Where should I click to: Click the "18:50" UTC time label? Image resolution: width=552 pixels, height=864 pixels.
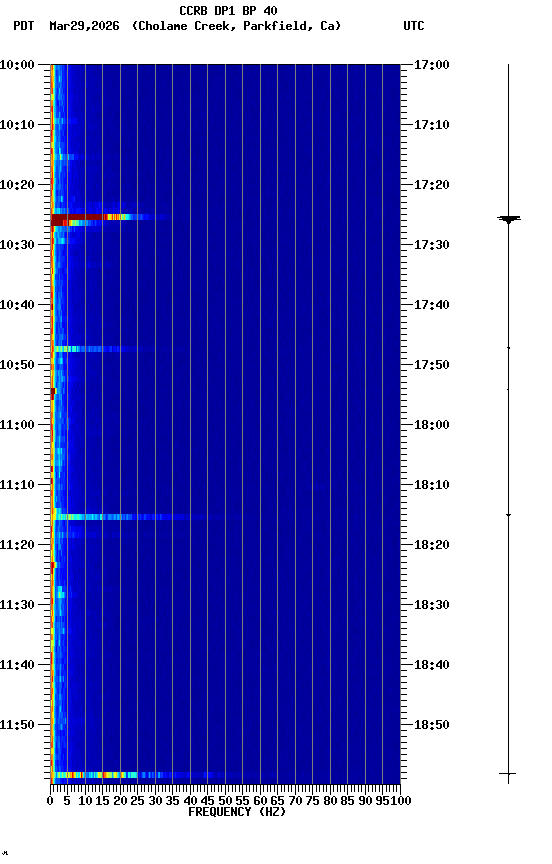click(x=432, y=726)
